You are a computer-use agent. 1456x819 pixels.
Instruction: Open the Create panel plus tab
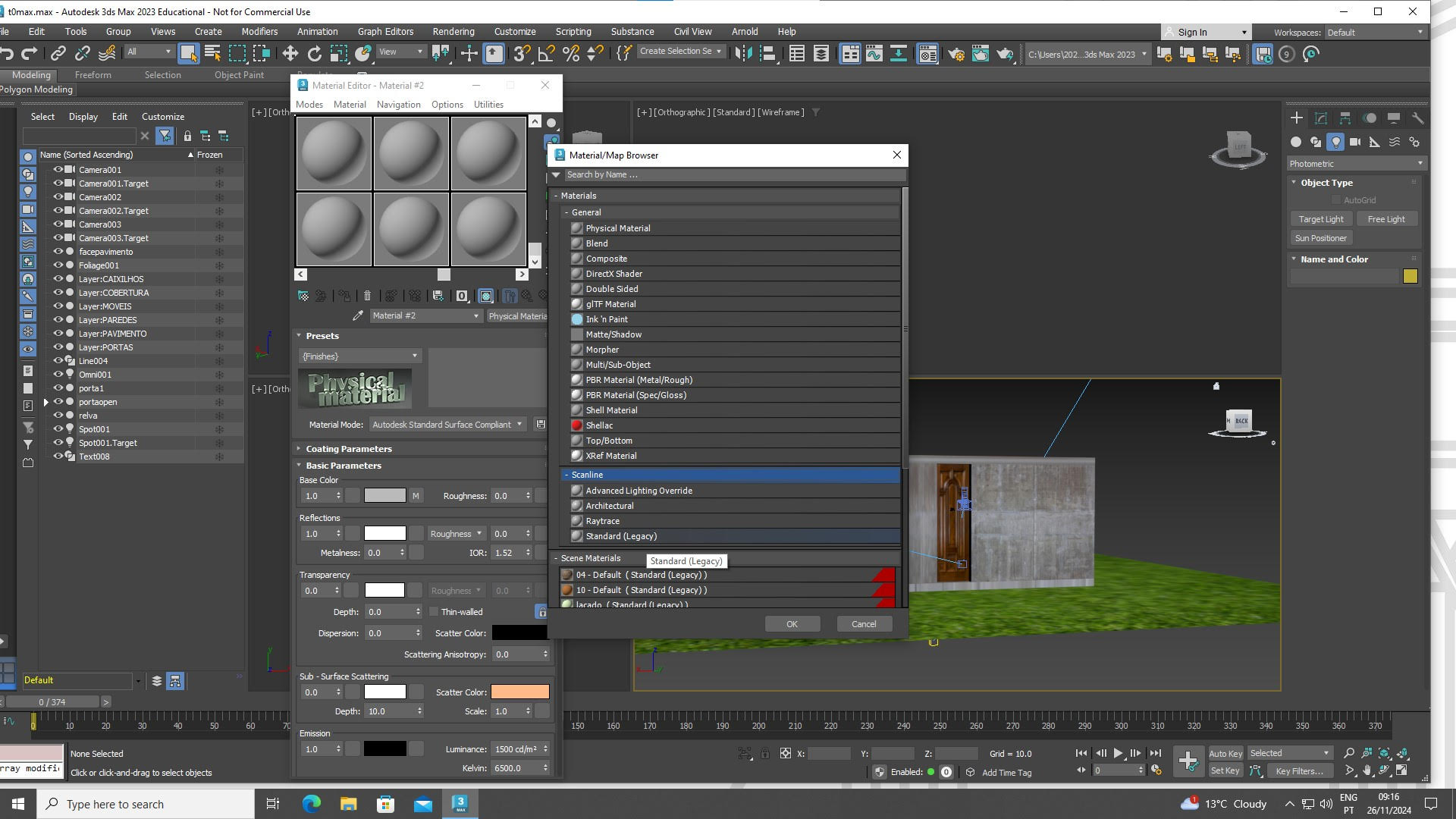pyautogui.click(x=1296, y=118)
